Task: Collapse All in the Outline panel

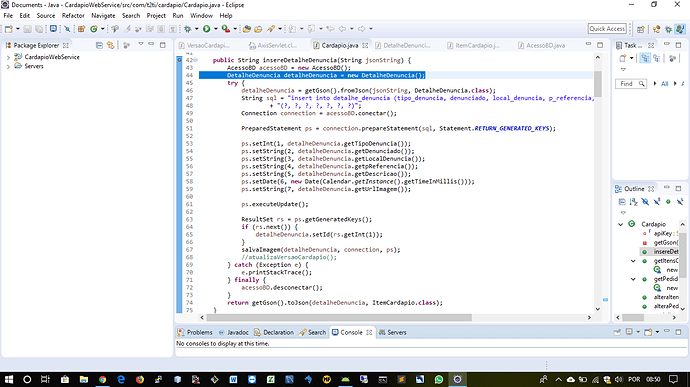Action: click(x=622, y=202)
